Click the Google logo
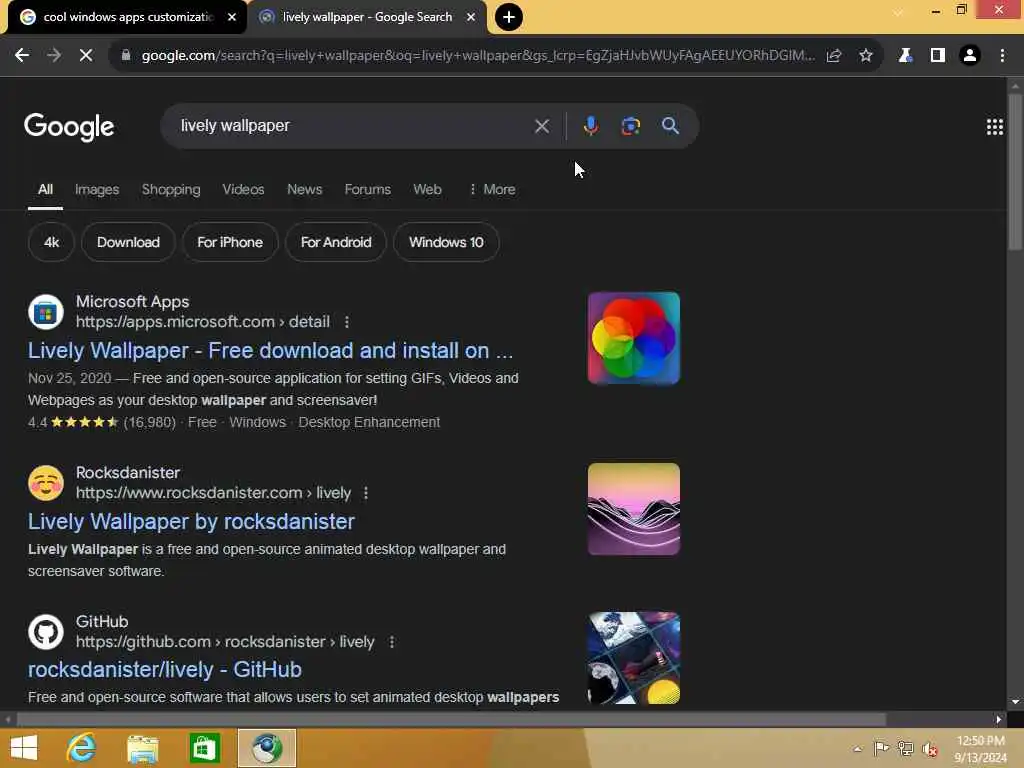The width and height of the screenshot is (1024, 768). [x=69, y=127]
